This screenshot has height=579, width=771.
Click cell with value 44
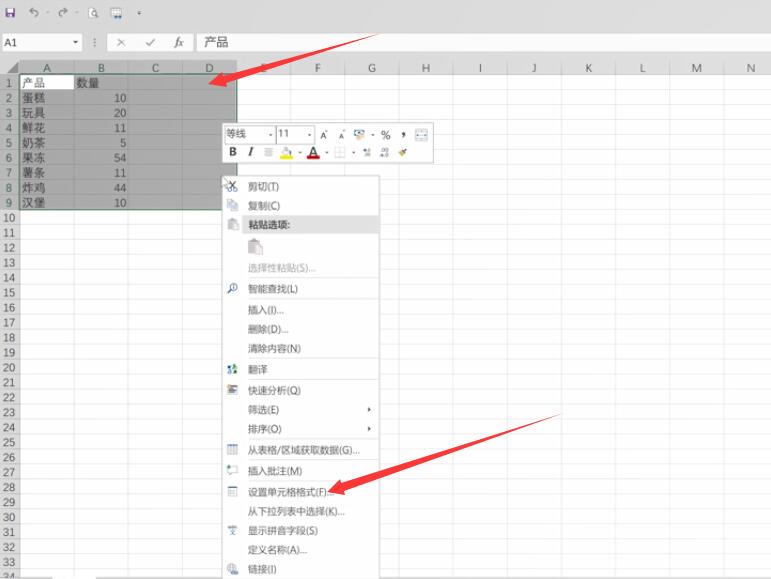coord(101,188)
